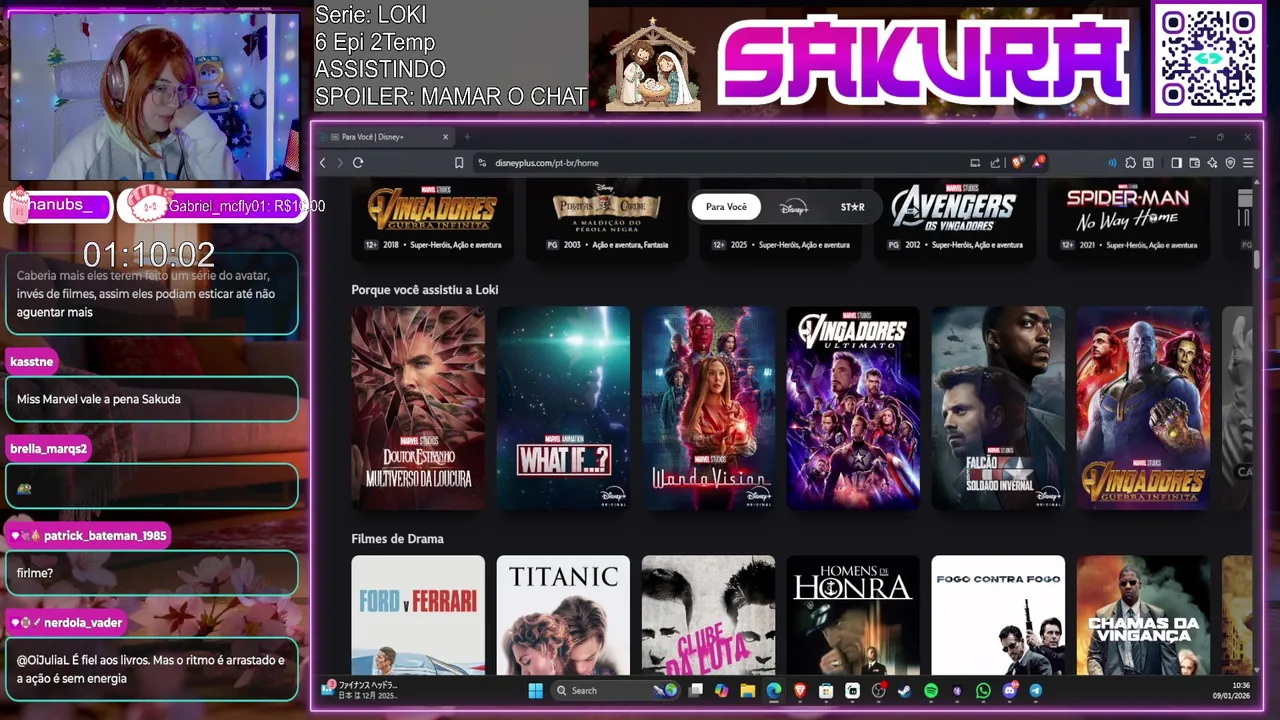Toggle the browser sidebar panel icon

click(1176, 163)
